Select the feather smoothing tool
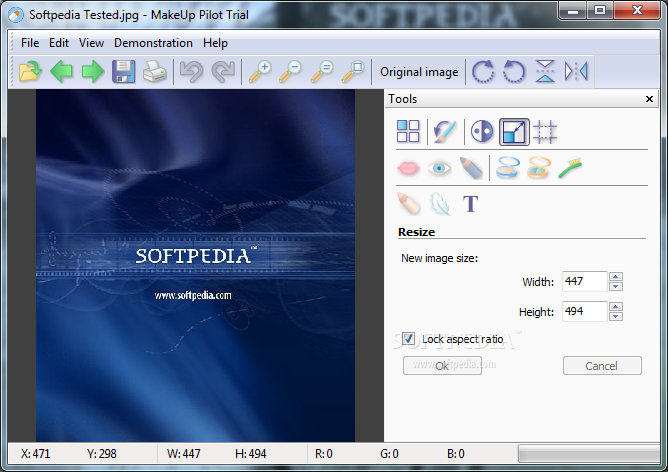The width and height of the screenshot is (668, 472). [439, 204]
